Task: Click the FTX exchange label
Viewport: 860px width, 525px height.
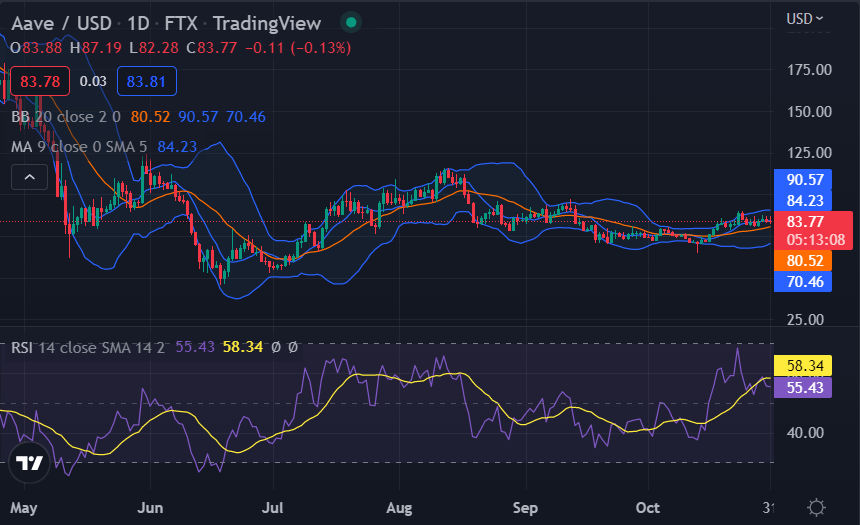Action: [x=181, y=24]
